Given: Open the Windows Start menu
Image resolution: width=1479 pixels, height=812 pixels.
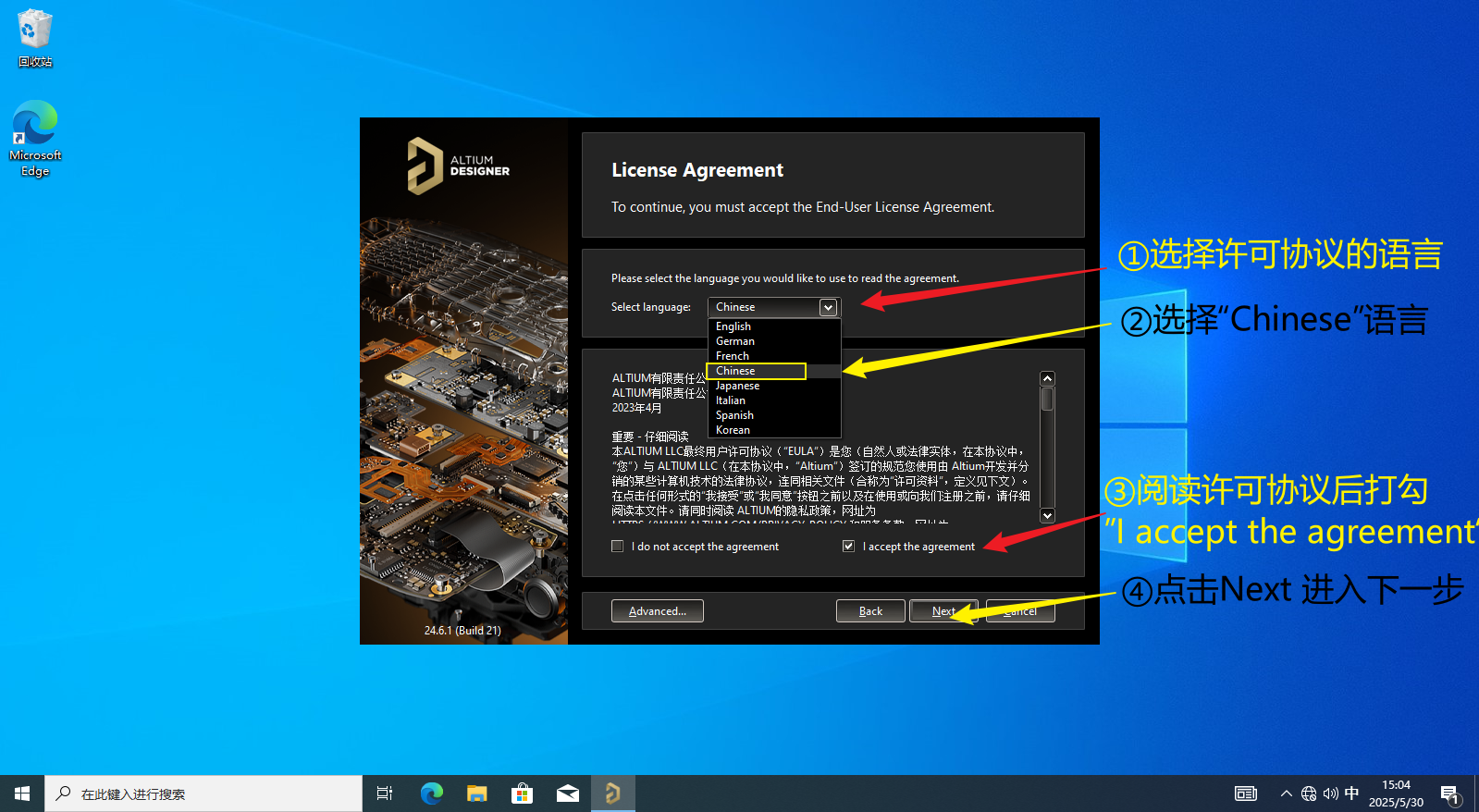Looking at the screenshot, I should click(22, 794).
